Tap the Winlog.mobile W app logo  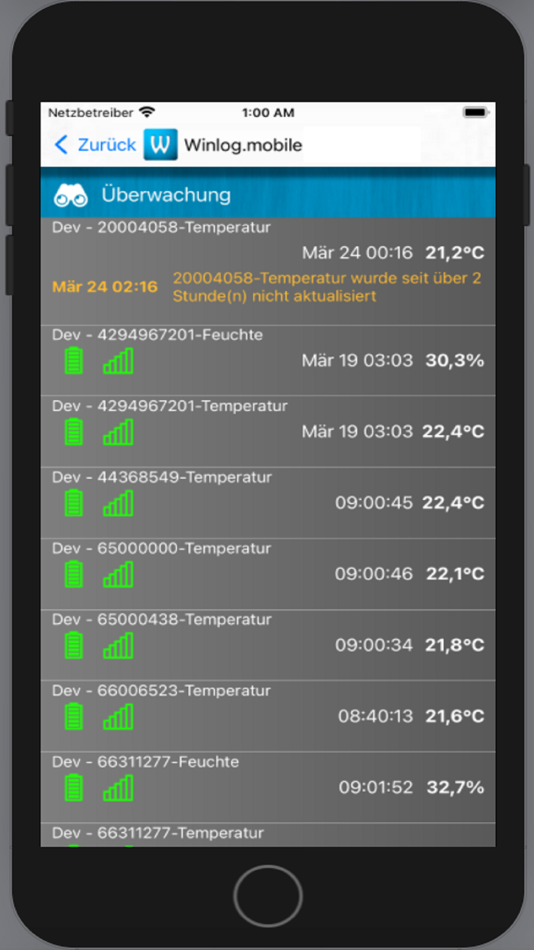point(161,144)
